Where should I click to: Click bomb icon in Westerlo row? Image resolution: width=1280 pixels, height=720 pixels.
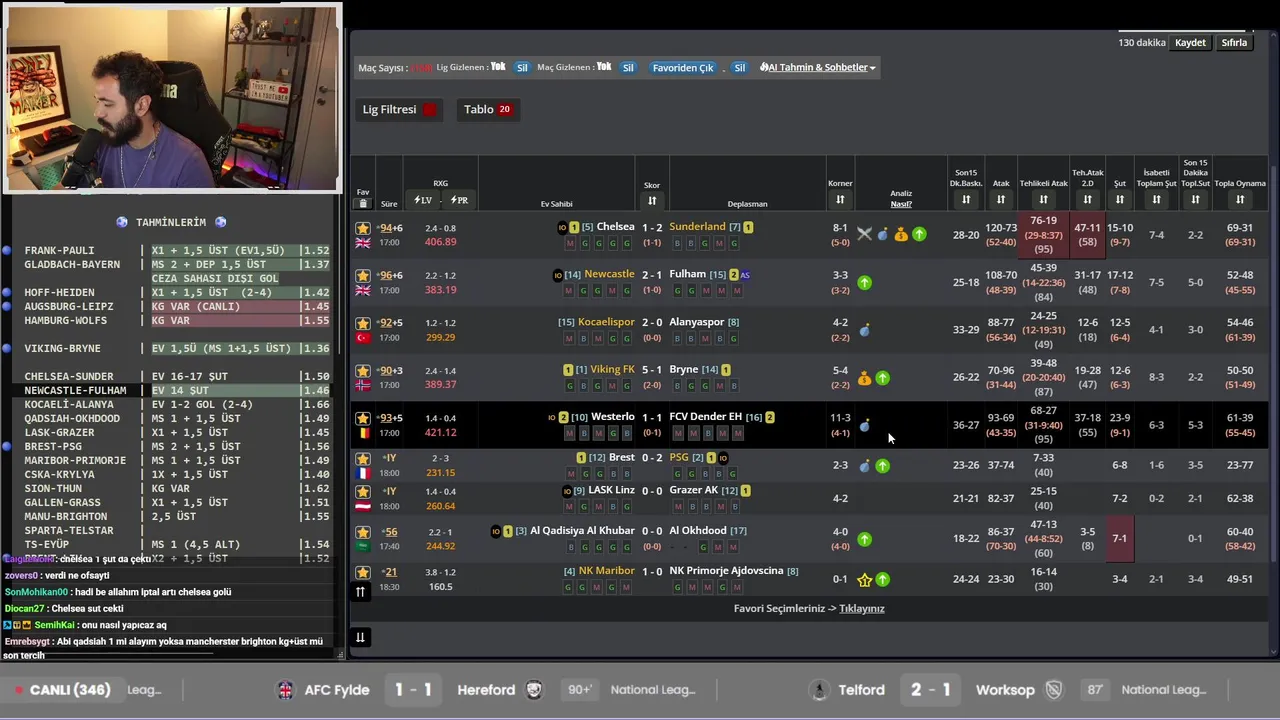point(864,425)
